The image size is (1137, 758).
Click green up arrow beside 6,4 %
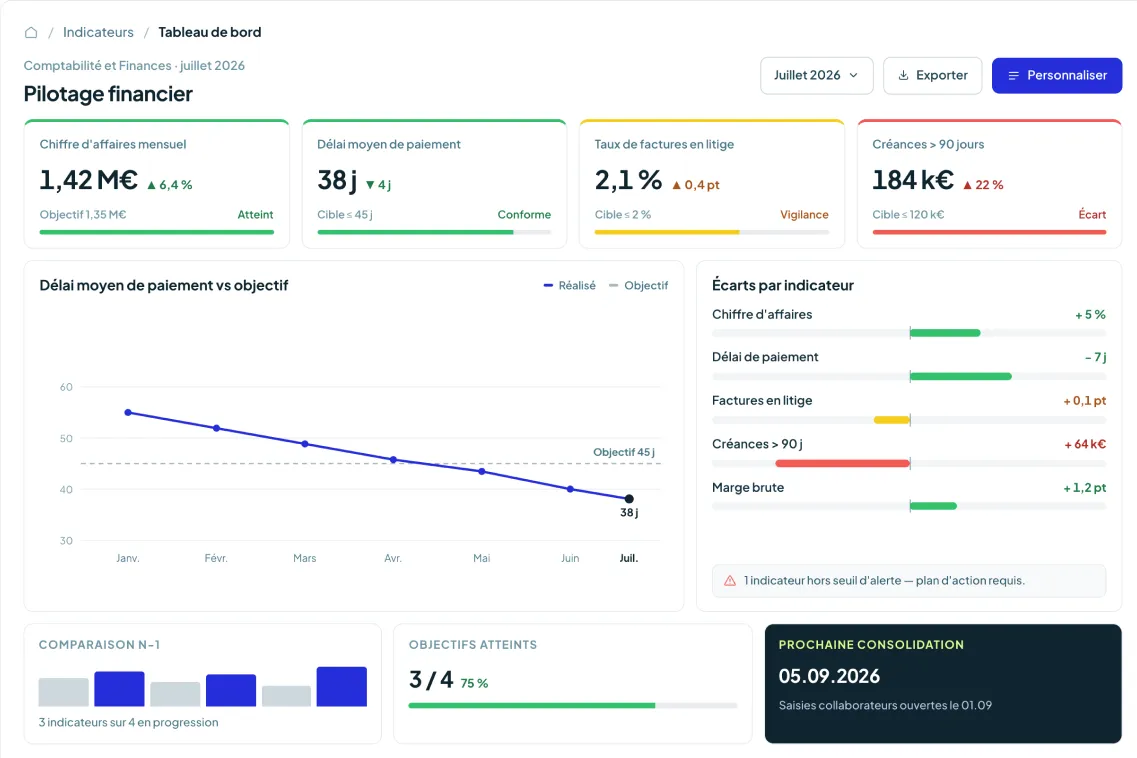pos(152,185)
